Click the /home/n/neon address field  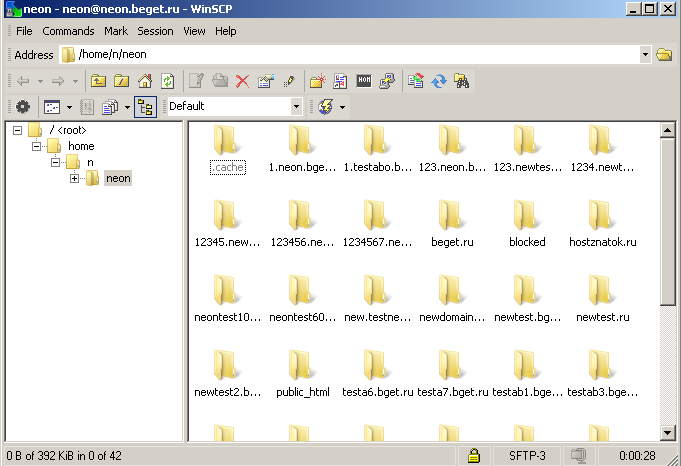point(350,54)
